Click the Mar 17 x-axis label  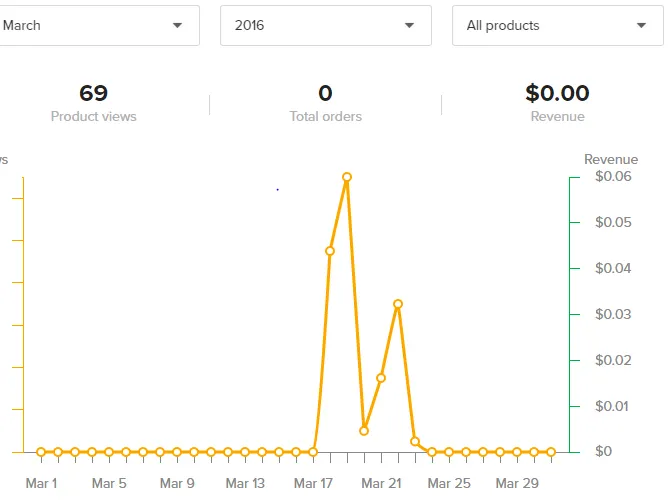(312, 484)
